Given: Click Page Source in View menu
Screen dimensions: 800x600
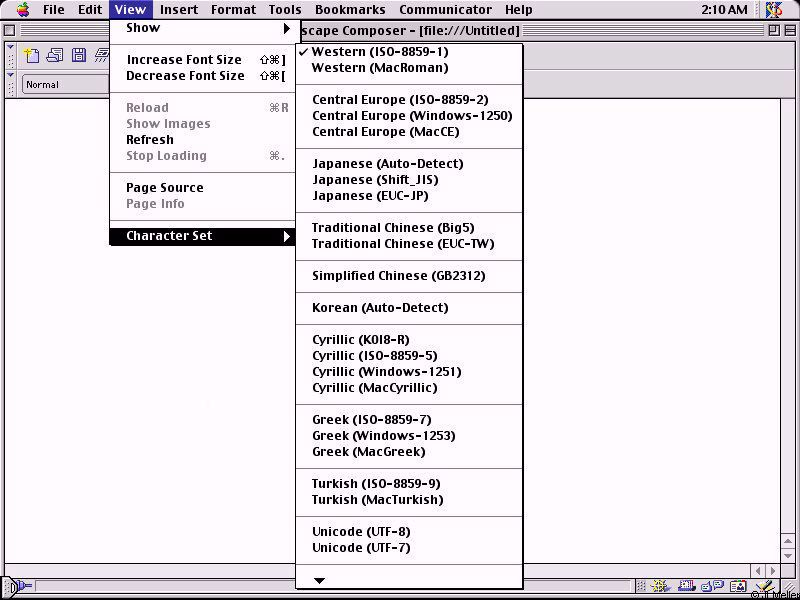Looking at the screenshot, I should pos(164,188).
